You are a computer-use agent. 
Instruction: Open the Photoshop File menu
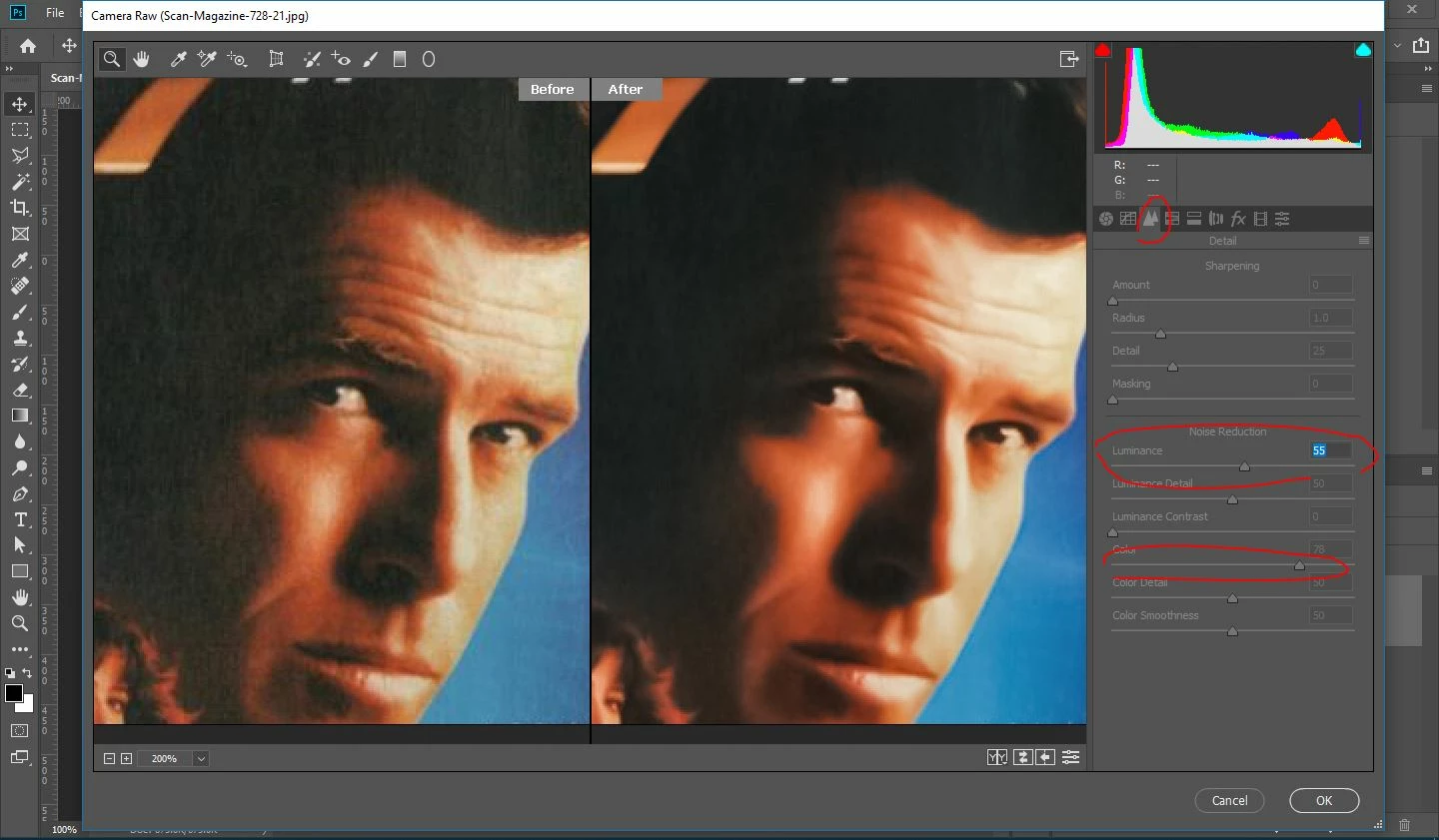click(x=55, y=13)
